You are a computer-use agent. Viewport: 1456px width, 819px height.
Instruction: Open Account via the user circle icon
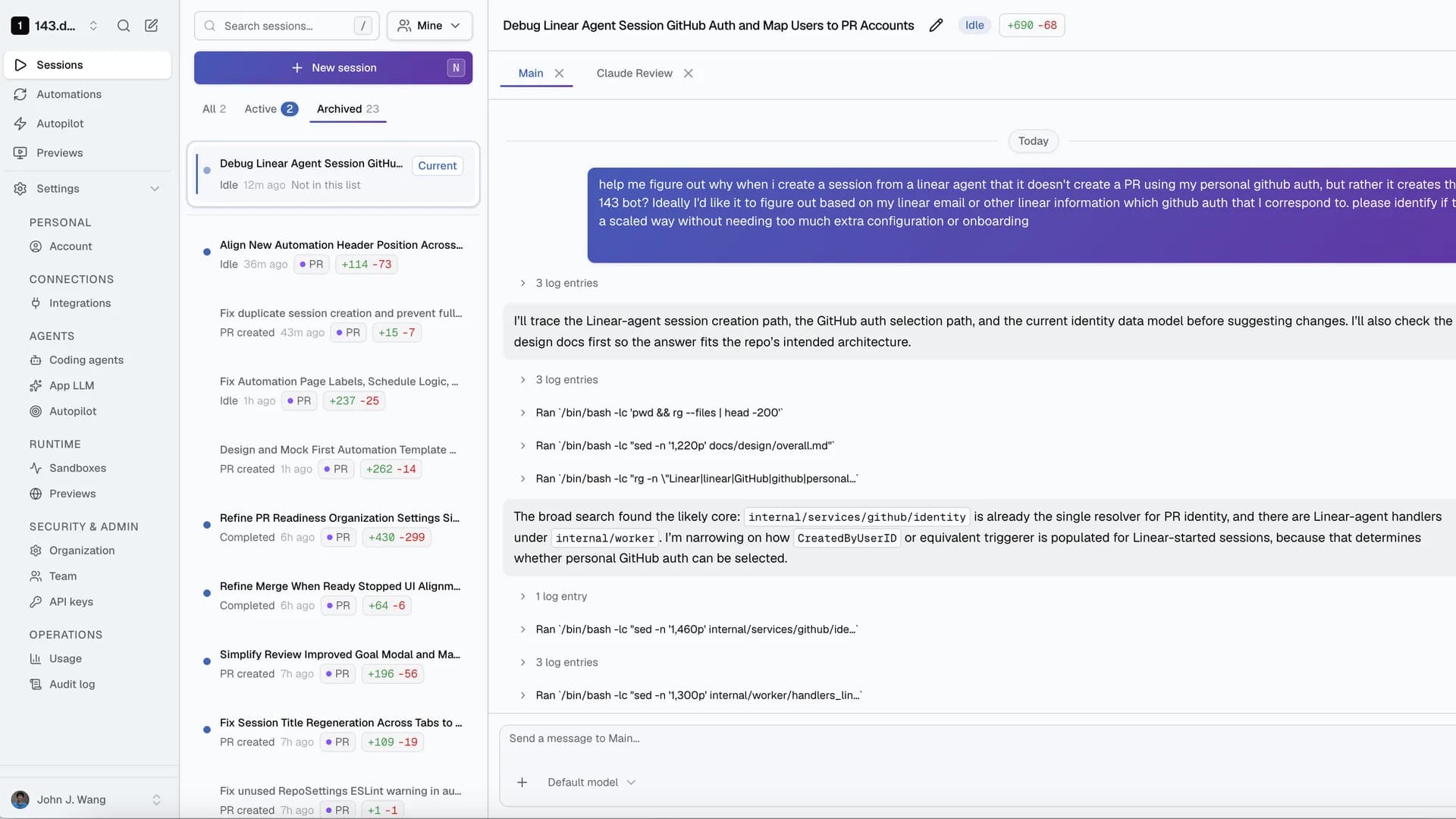(36, 246)
